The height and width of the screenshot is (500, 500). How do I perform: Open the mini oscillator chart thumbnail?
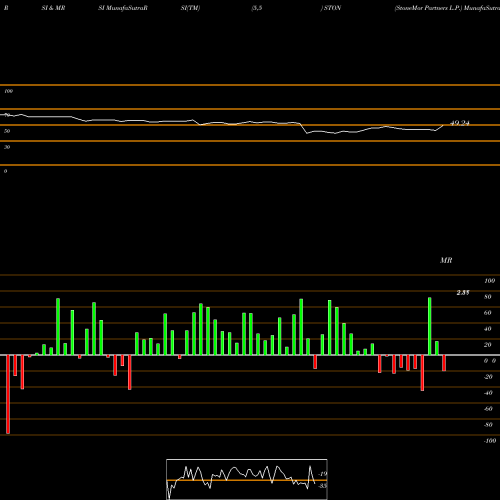[247, 479]
